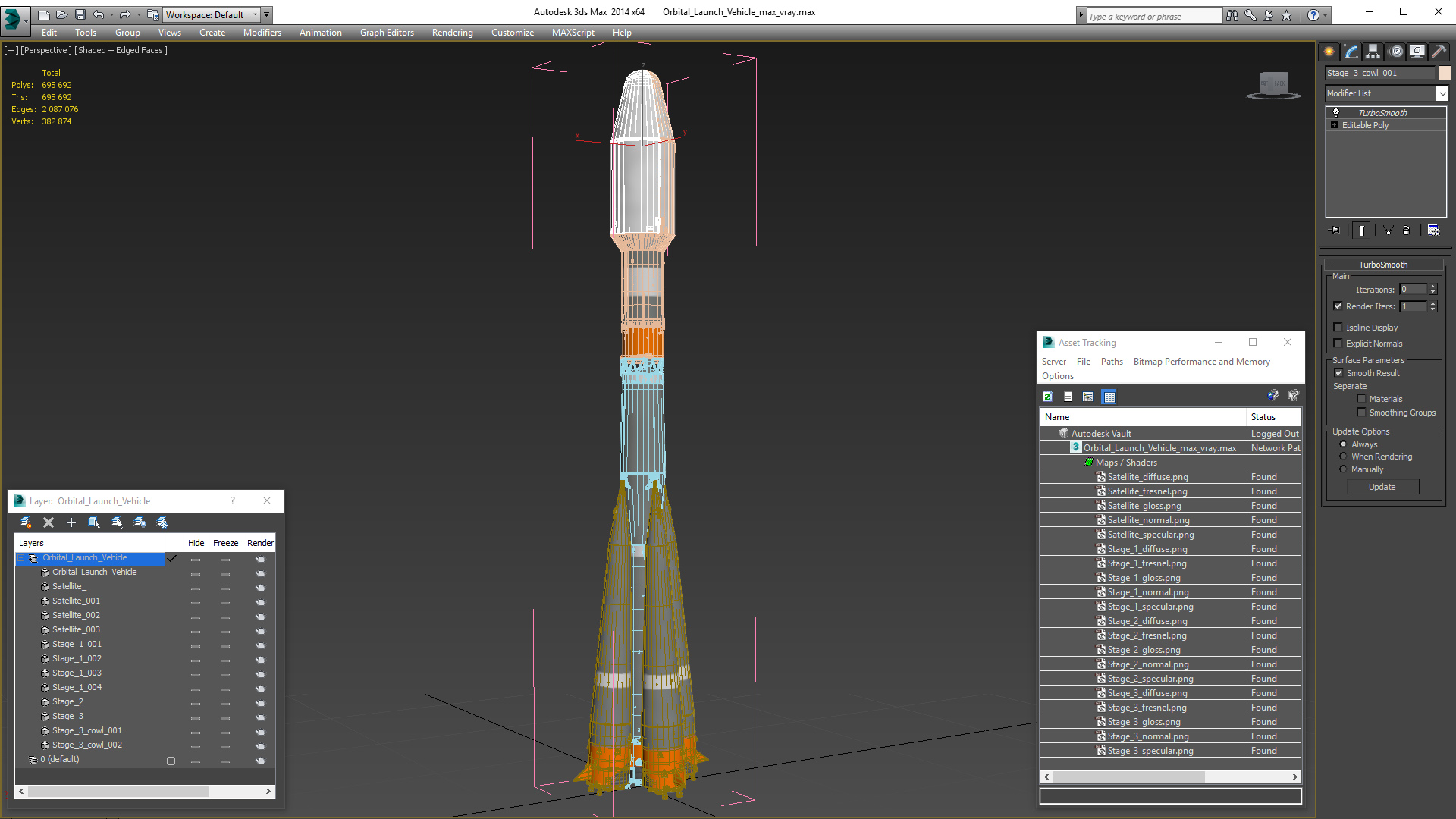
Task: Select Manually update radio button
Action: point(1343,469)
